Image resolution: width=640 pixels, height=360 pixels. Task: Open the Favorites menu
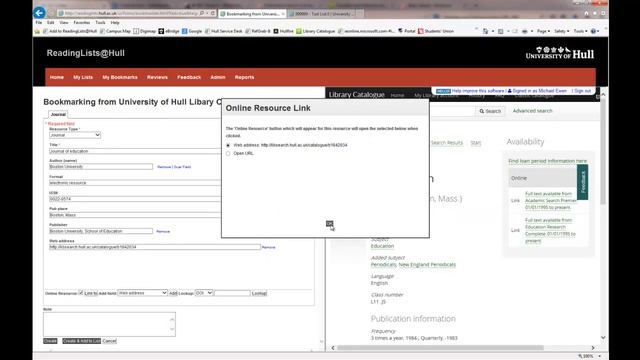(x=82, y=22)
